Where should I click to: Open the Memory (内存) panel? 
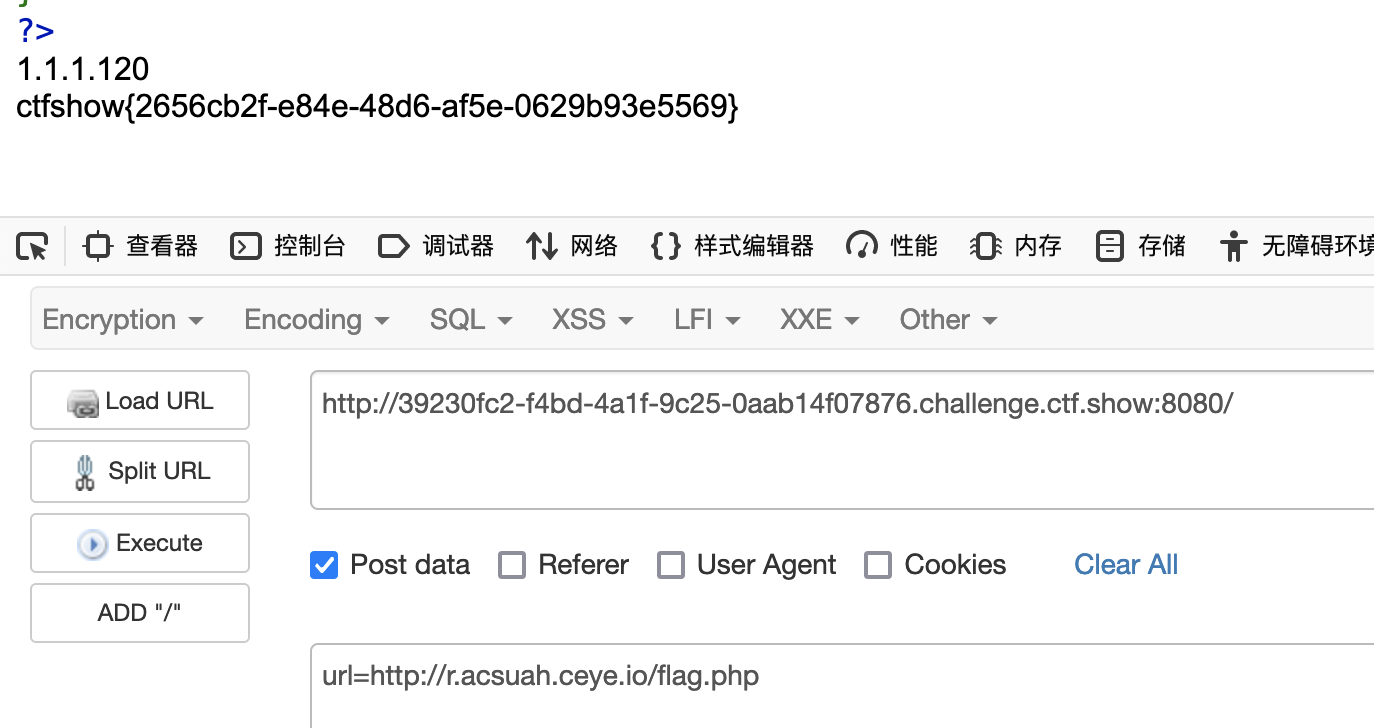tap(1016, 246)
